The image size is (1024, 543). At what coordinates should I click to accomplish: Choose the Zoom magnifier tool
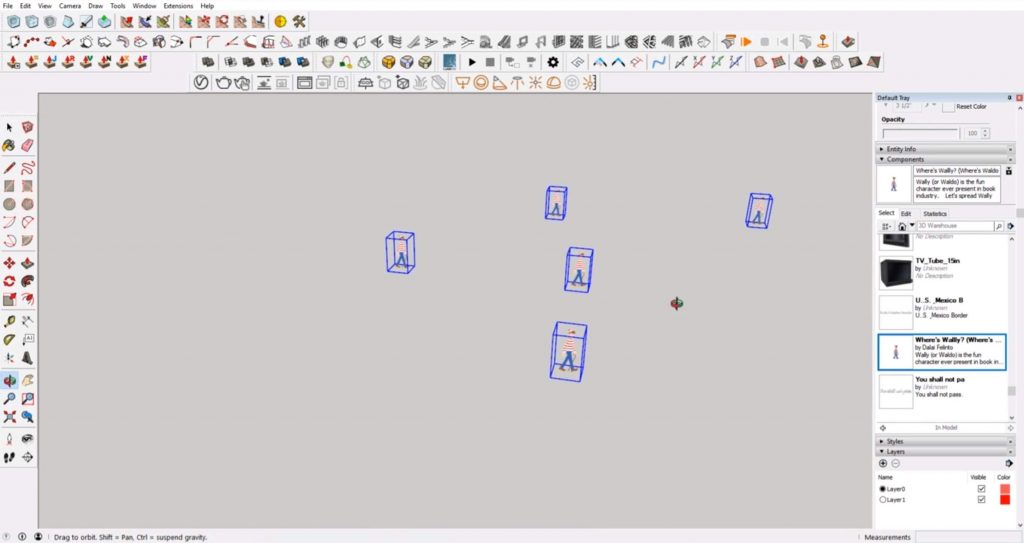pos(9,399)
